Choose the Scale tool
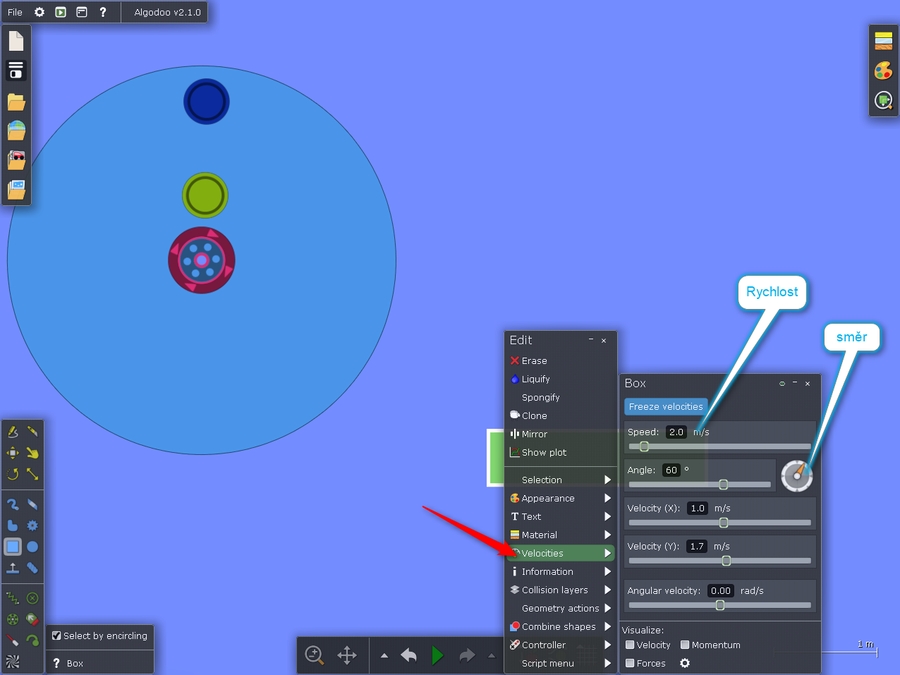This screenshot has height=675, width=900. pos(32,474)
